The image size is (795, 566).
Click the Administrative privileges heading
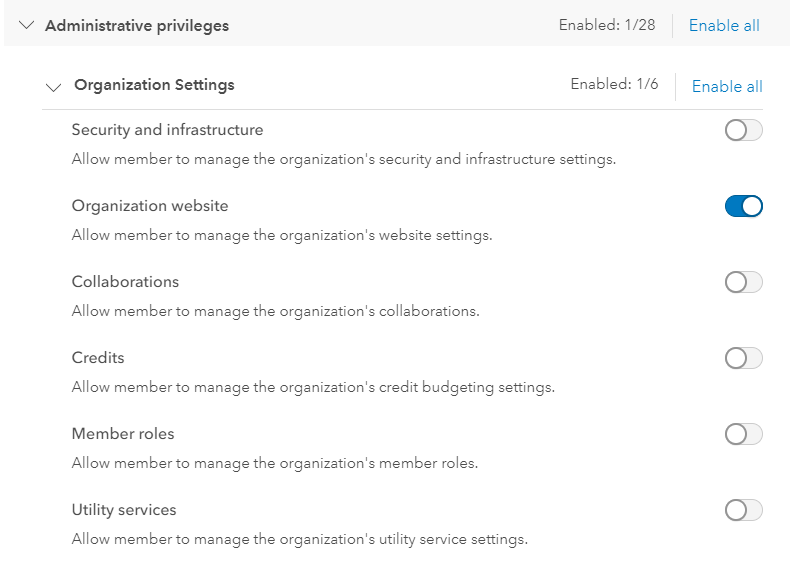(137, 26)
